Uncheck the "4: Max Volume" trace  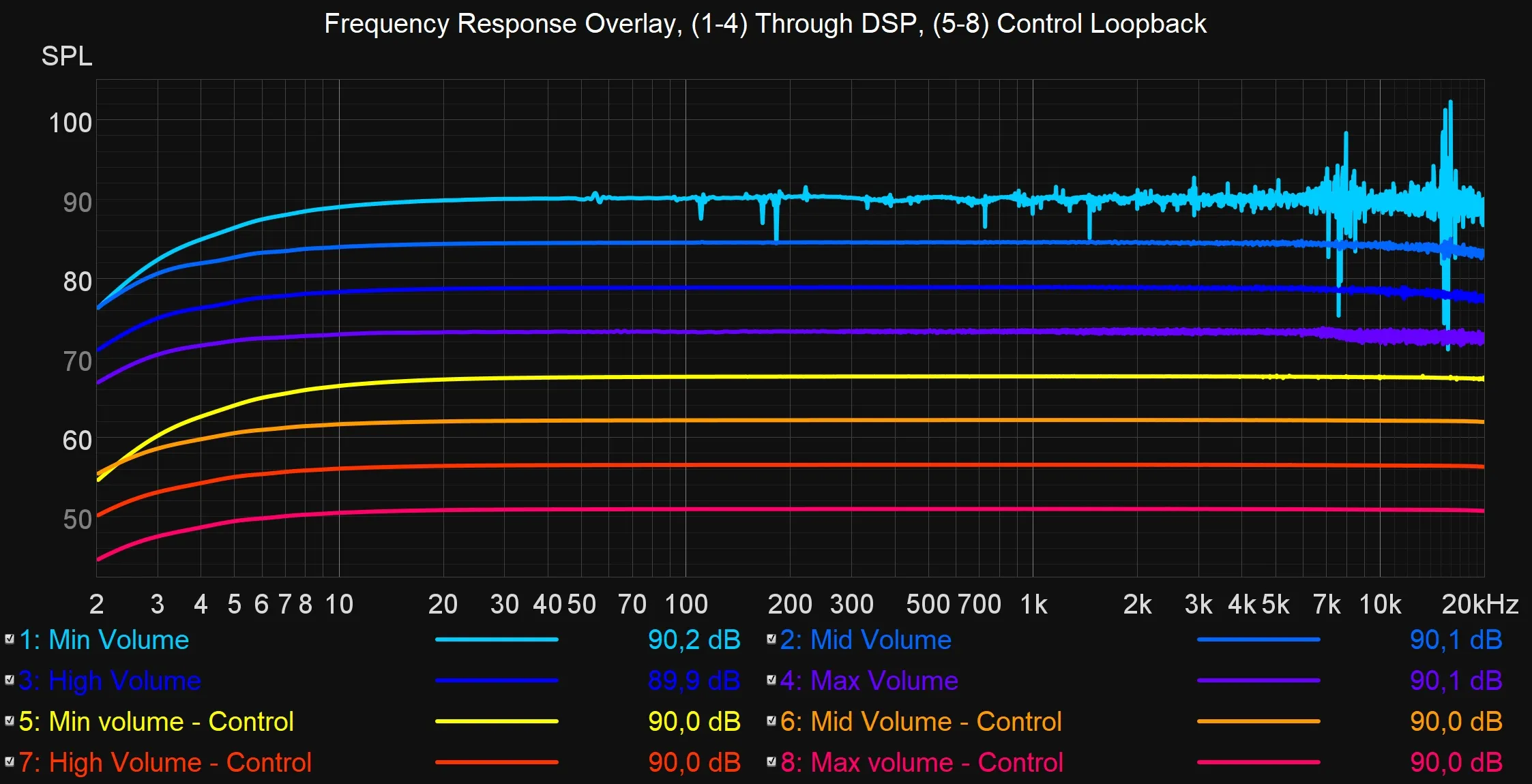pyautogui.click(x=771, y=680)
